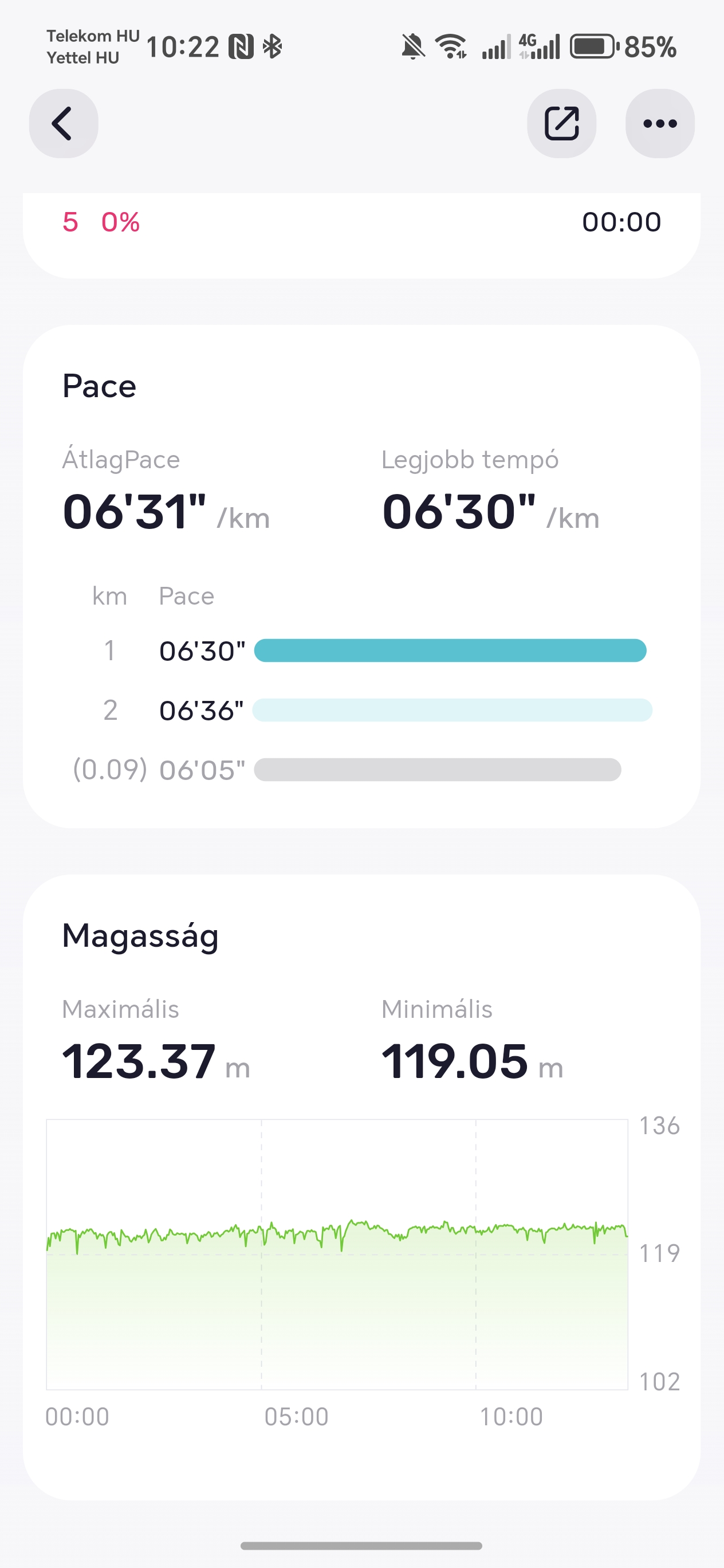Screen dimensions: 724x1568
Task: Tap the Wi-Fi signal icon
Action: 451,47
